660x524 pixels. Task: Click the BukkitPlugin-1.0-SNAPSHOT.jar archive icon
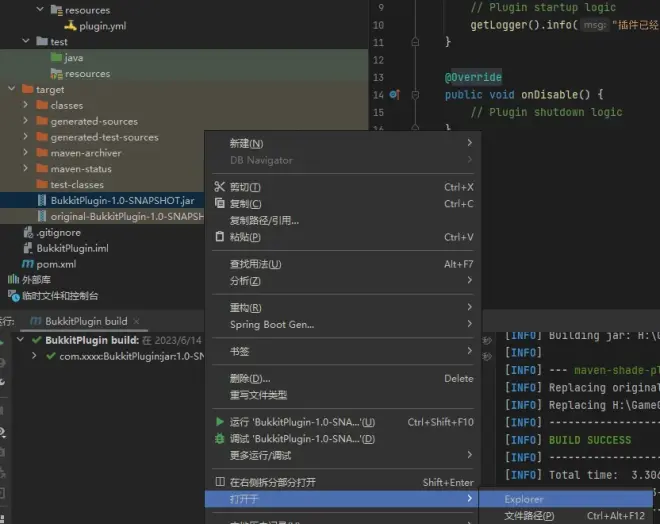[x=42, y=200]
